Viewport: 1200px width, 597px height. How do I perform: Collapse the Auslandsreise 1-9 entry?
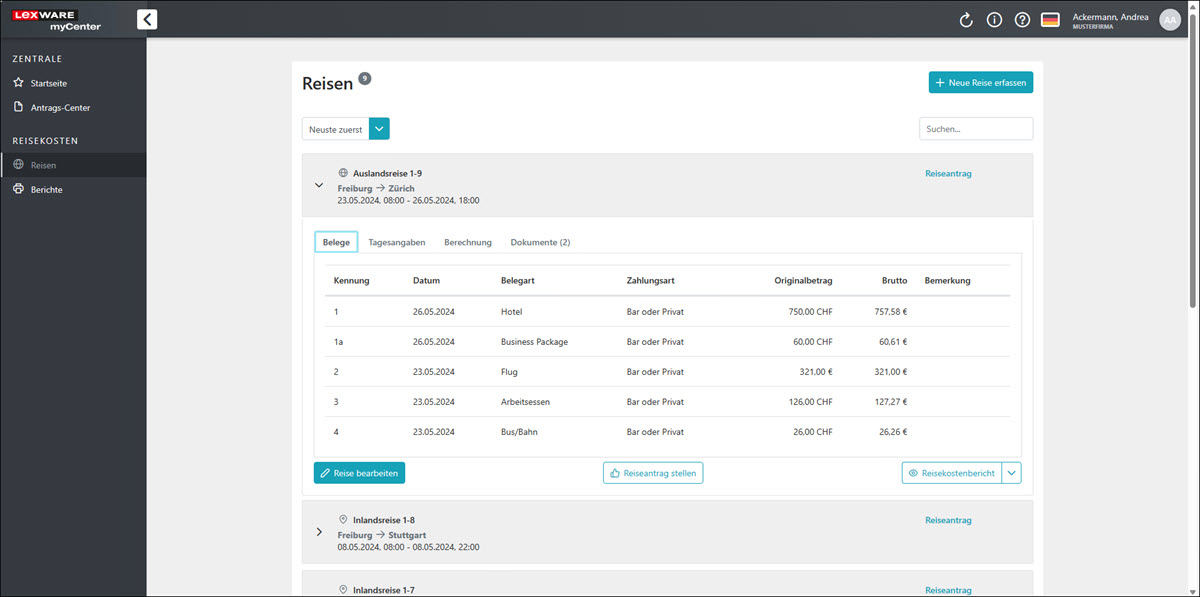pyautogui.click(x=319, y=185)
